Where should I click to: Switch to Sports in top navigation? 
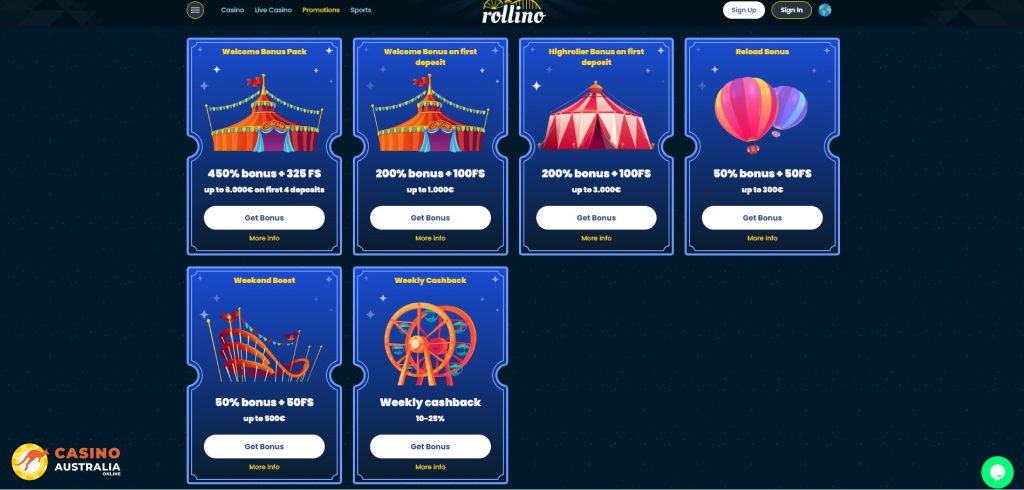coord(360,10)
